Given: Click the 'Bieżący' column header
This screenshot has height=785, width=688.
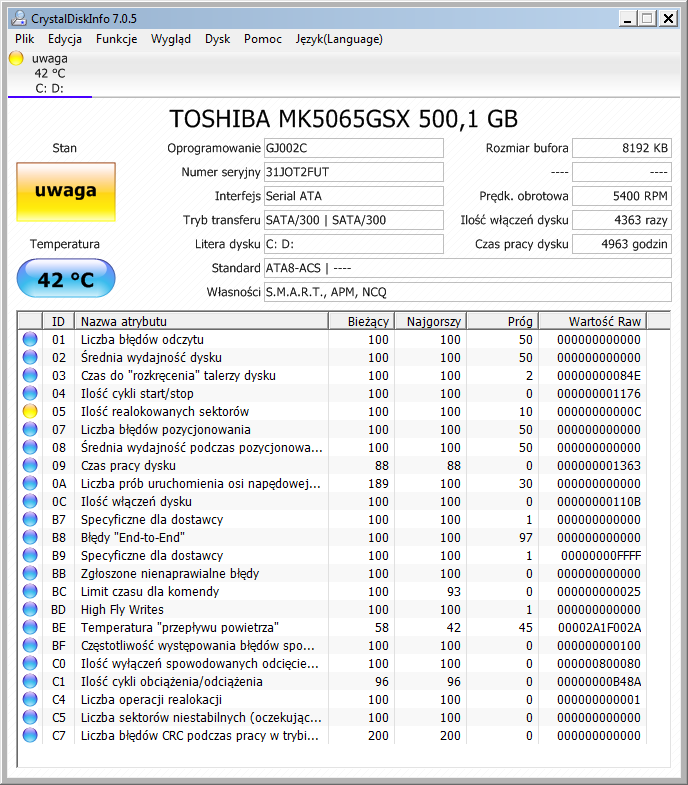Looking at the screenshot, I should pos(362,321).
